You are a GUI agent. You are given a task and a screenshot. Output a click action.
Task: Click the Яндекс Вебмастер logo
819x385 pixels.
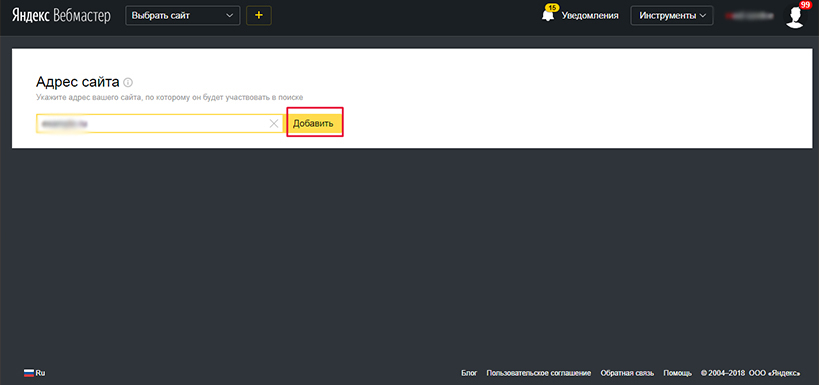[x=62, y=16]
